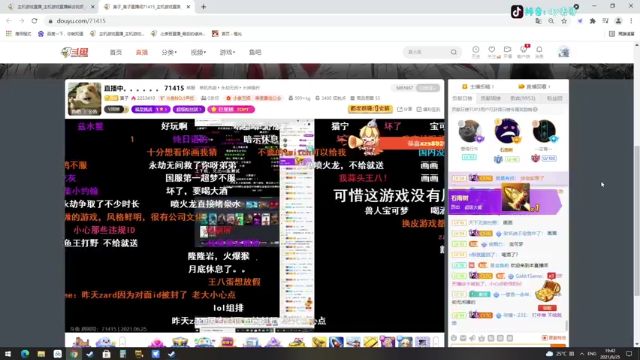Open the 首页 nav item
The width and height of the screenshot is (640, 360).
click(x=116, y=52)
